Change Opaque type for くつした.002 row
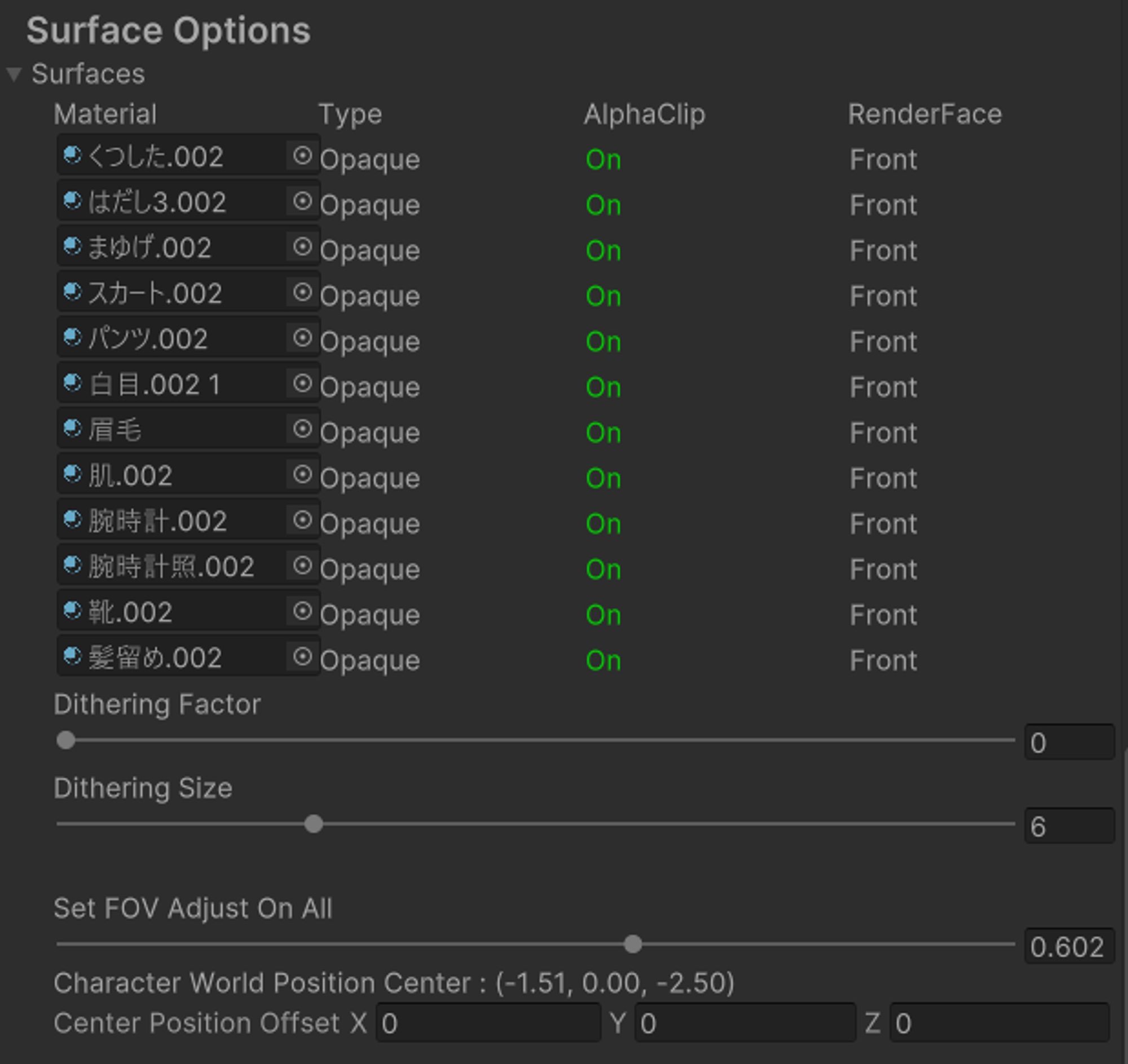 (370, 160)
